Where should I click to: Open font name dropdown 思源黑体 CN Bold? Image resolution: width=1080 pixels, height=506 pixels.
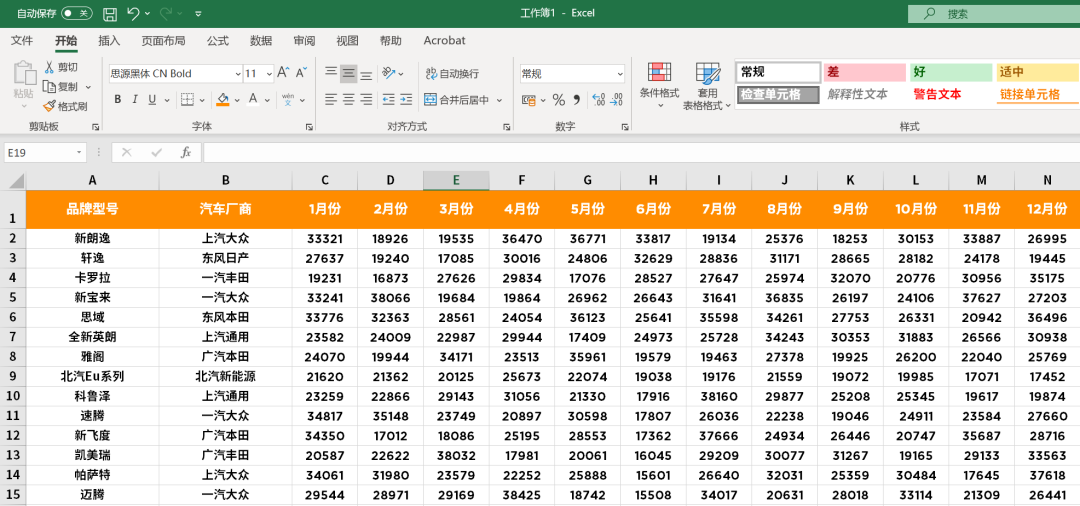[238, 74]
